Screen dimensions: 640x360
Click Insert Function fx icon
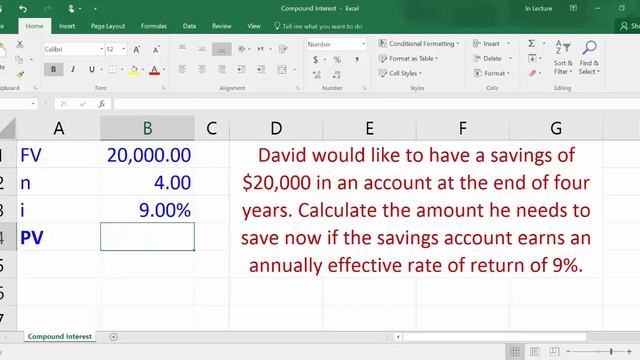point(102,104)
